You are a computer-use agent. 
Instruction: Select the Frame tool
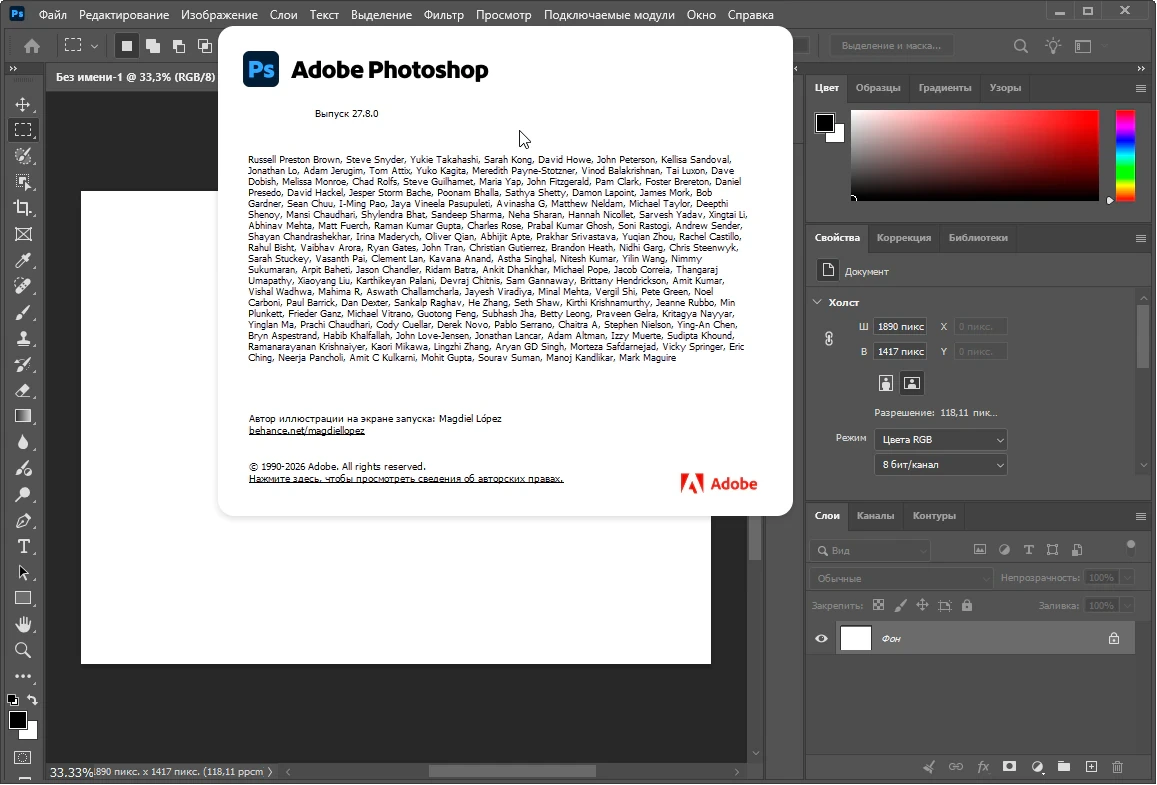[x=23, y=234]
